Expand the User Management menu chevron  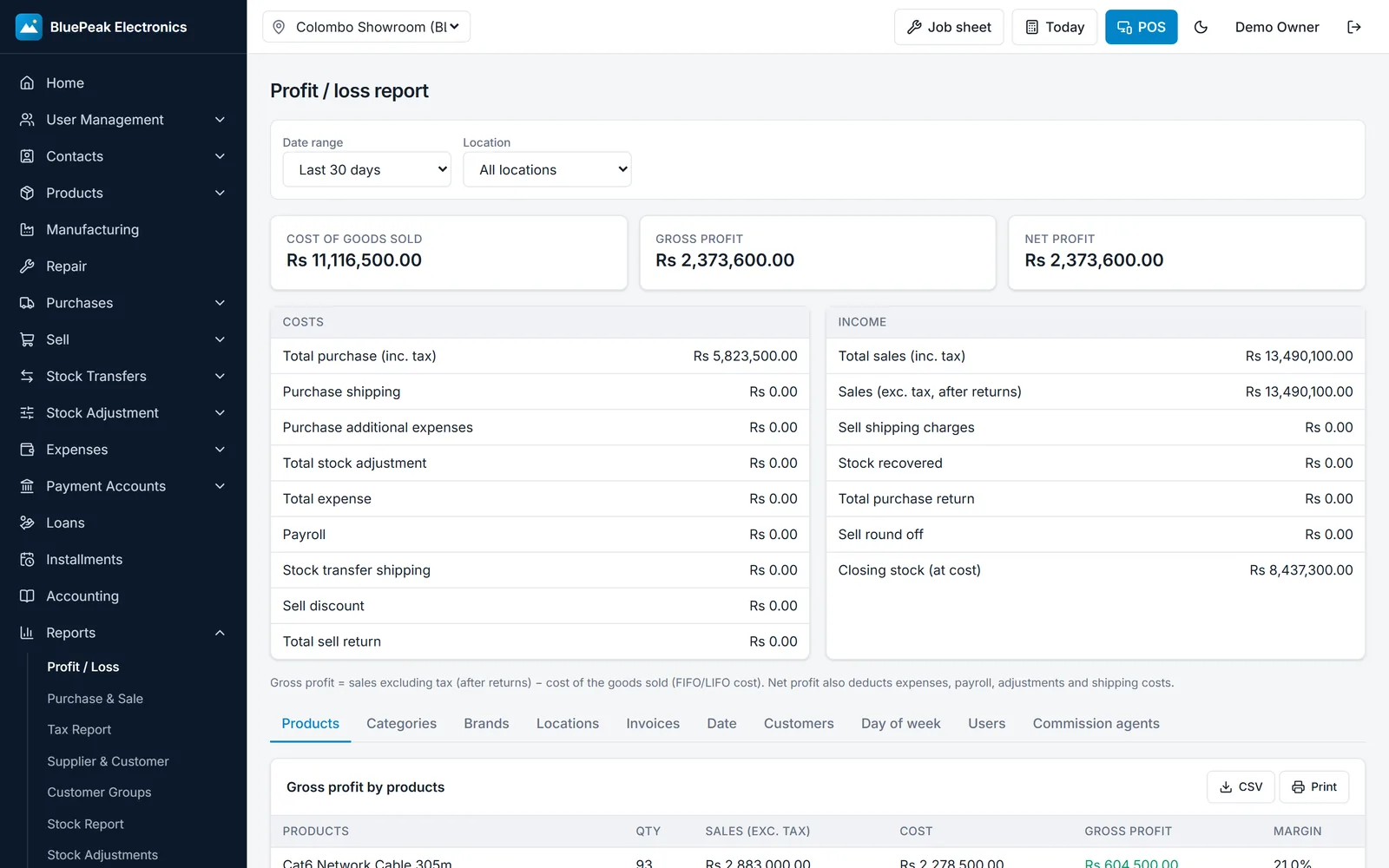(x=221, y=120)
